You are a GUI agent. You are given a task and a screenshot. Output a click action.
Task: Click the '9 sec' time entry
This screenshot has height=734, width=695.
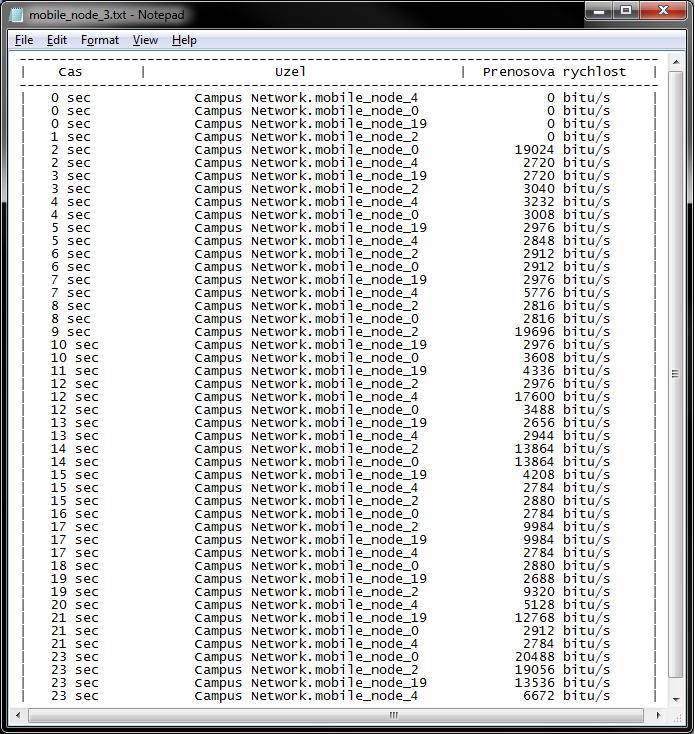tap(70, 332)
